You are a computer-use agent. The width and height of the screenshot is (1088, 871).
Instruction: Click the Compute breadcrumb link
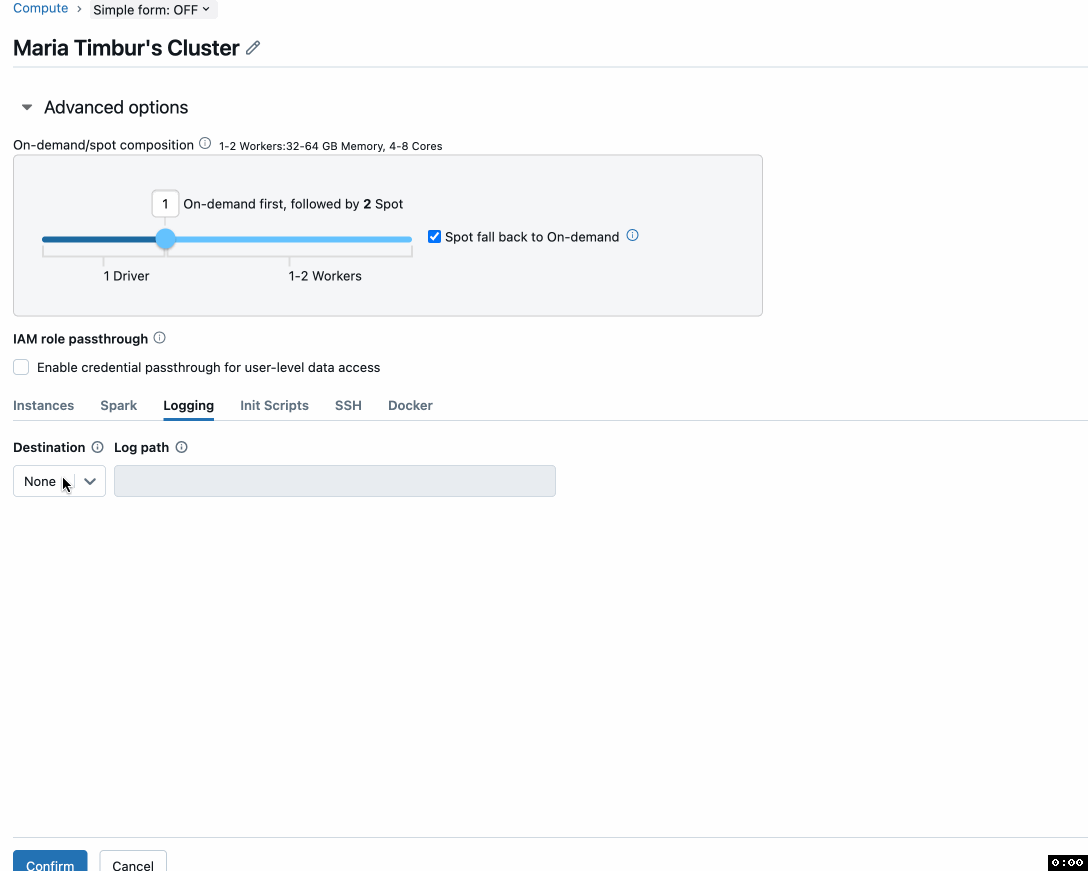point(41,8)
